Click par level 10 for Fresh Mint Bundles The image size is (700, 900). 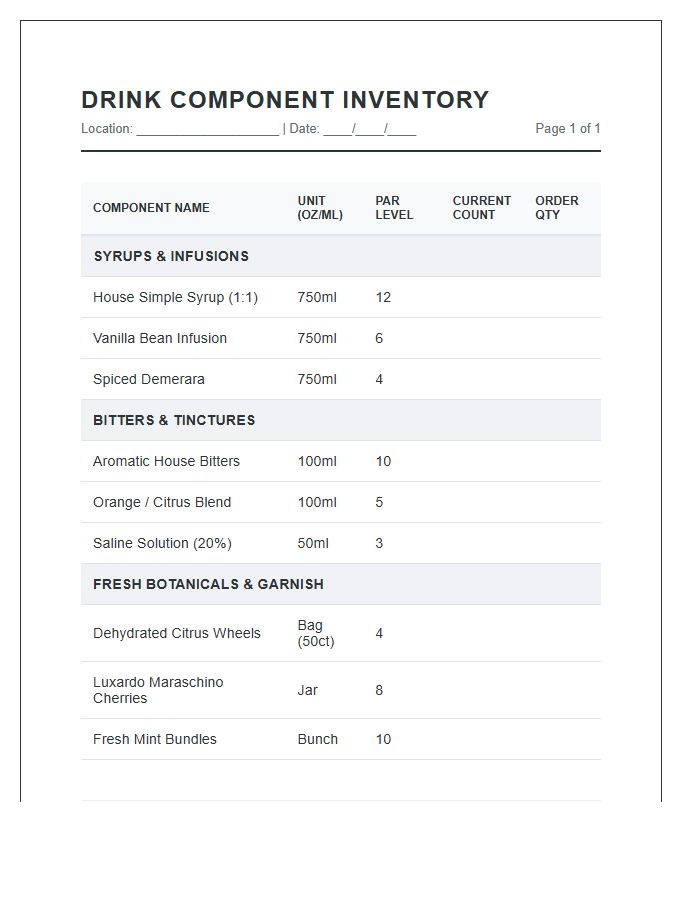383,739
